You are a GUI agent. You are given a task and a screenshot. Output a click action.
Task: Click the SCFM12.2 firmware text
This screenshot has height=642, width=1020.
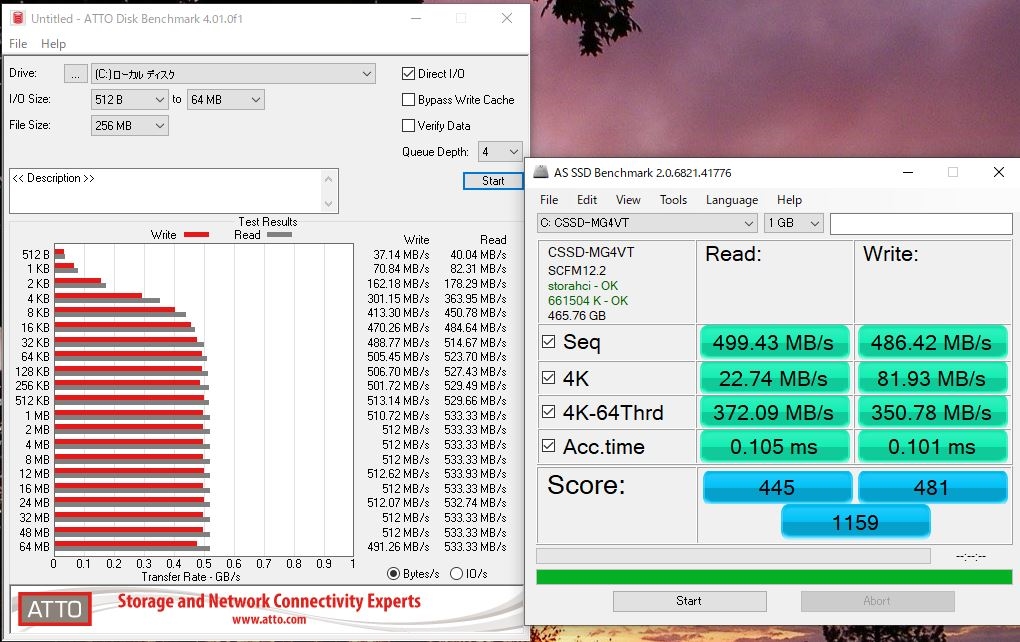[577, 271]
